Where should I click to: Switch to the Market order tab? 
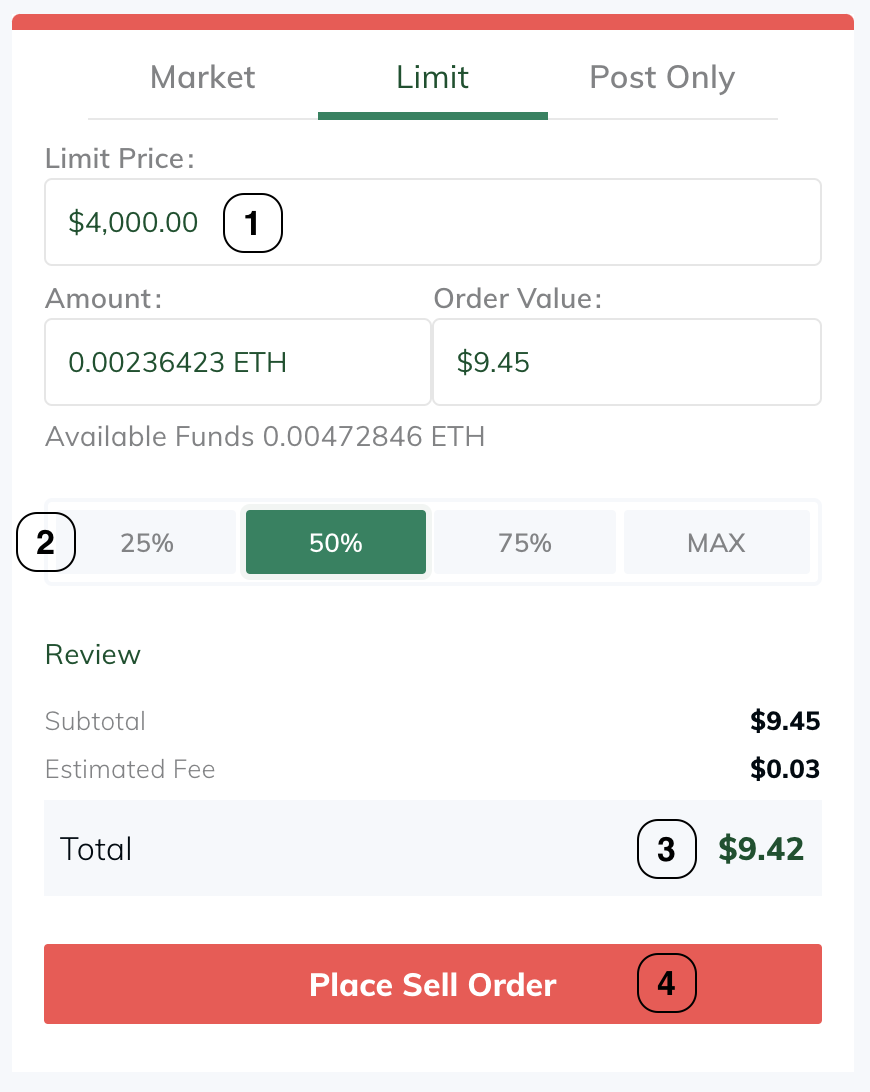coord(203,77)
